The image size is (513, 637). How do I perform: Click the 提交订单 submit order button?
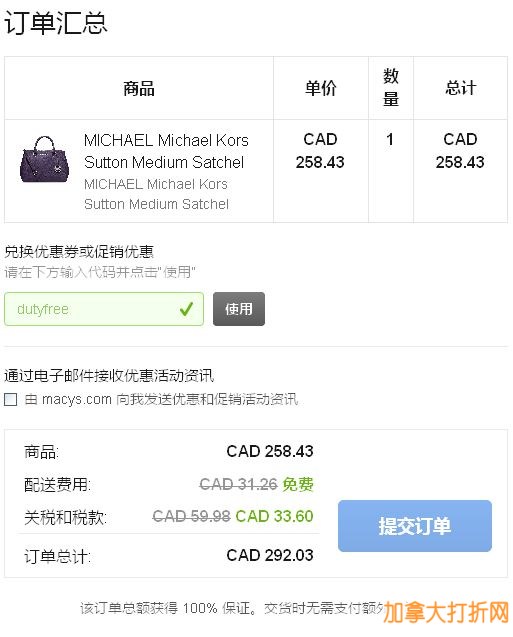tap(415, 526)
